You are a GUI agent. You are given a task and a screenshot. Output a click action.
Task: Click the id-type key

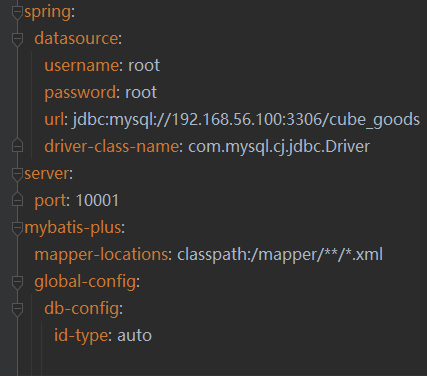click(81, 336)
